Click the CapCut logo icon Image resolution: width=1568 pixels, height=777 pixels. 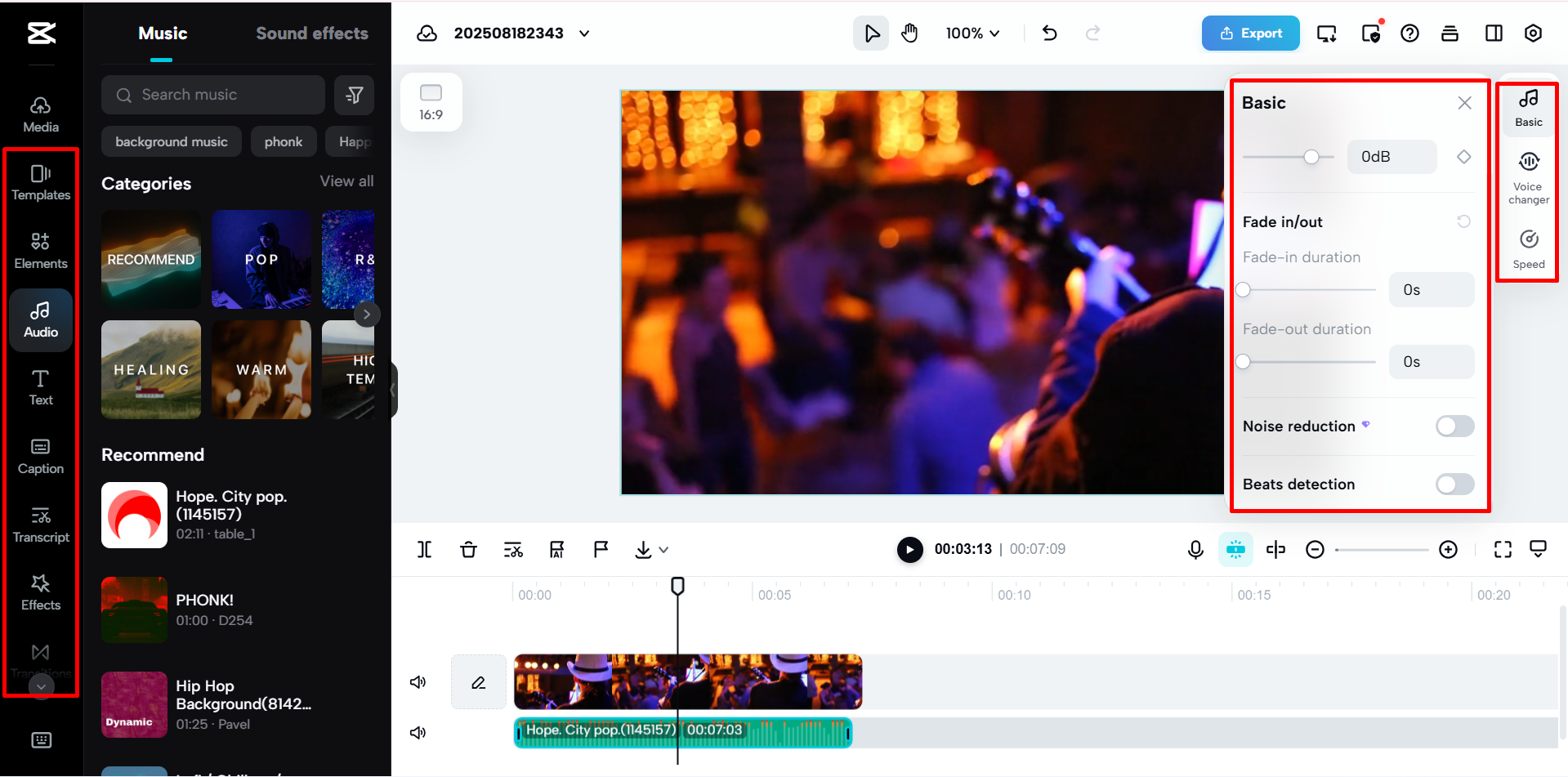pos(42,33)
